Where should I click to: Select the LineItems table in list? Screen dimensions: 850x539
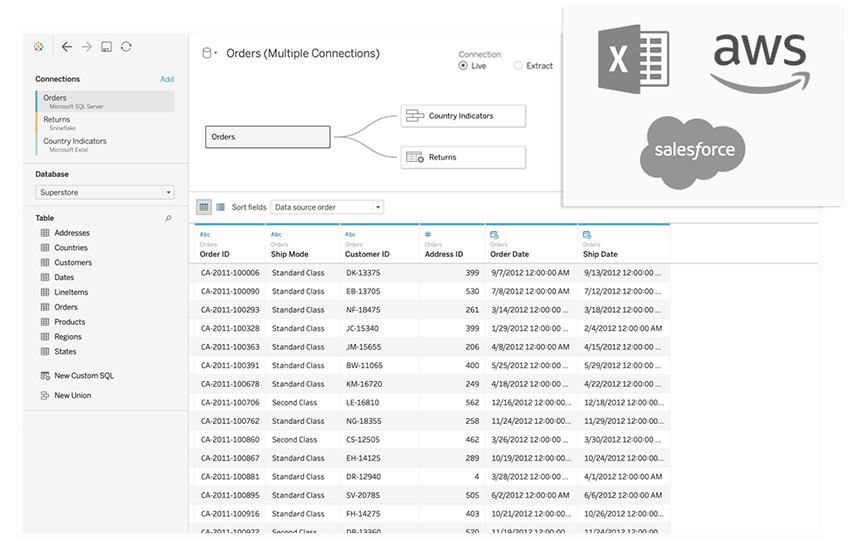pos(71,292)
